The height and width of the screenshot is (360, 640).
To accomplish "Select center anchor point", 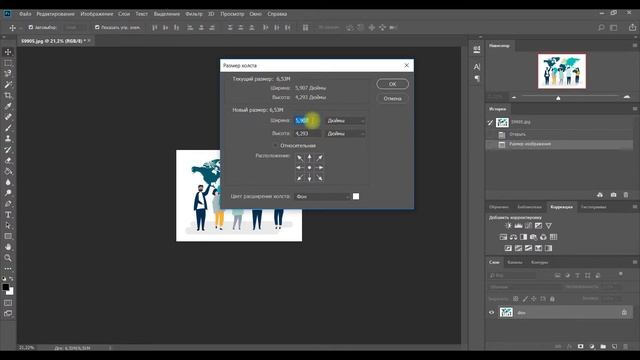I will (309, 168).
